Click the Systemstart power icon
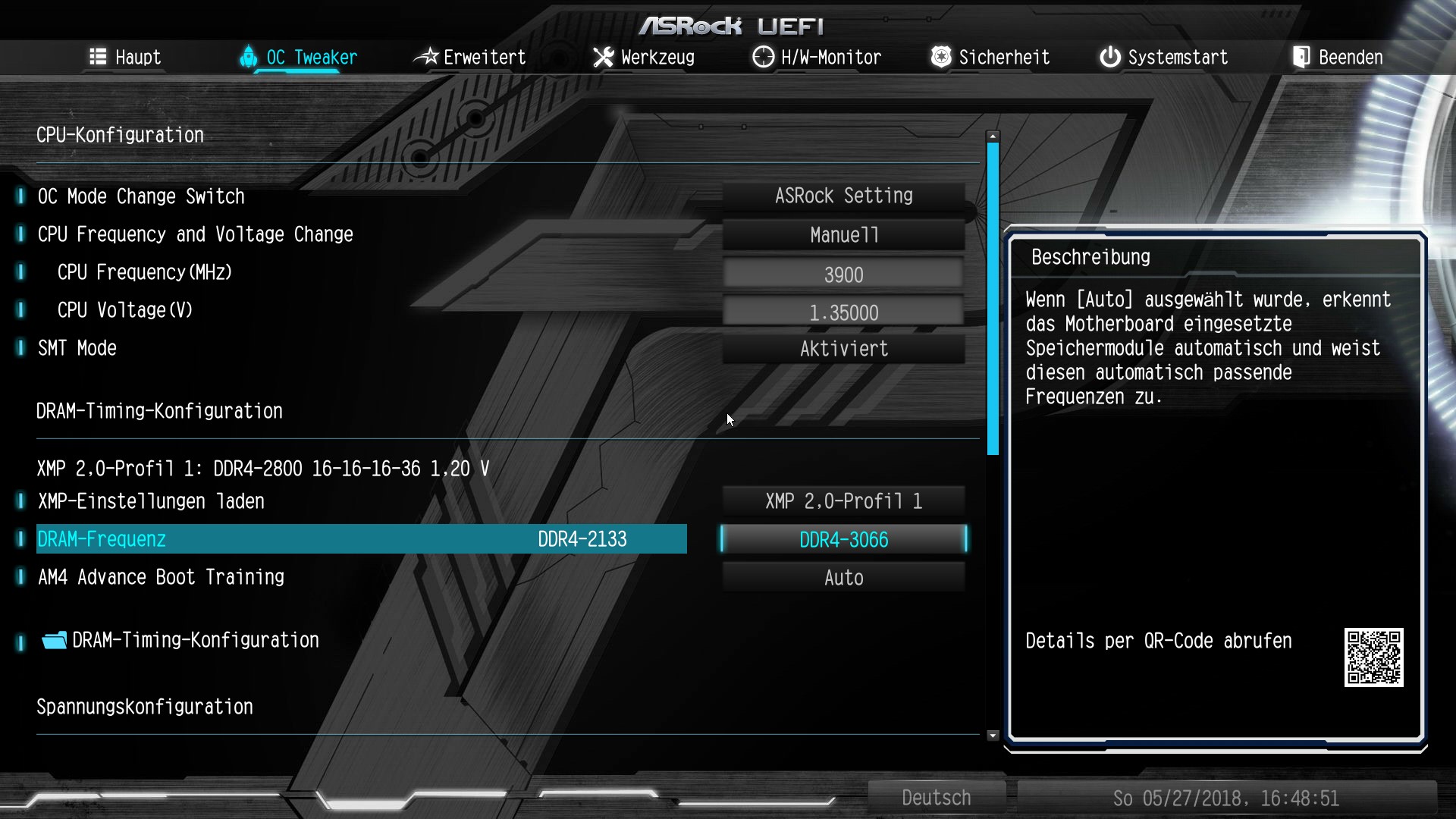Viewport: 1456px width, 819px height. (x=1109, y=57)
